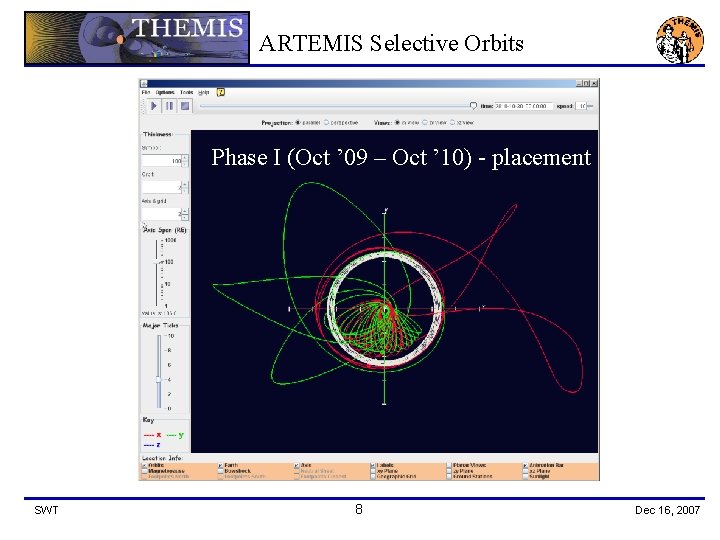
Task: Decrease the first thickness spinner value
Action: coord(185,164)
